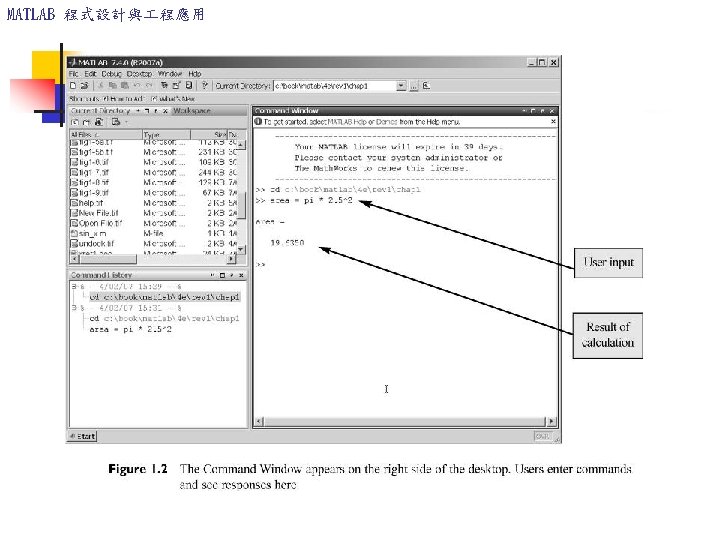
Task: Open the dropdown arrow beside the report view icon
Action: point(126,122)
